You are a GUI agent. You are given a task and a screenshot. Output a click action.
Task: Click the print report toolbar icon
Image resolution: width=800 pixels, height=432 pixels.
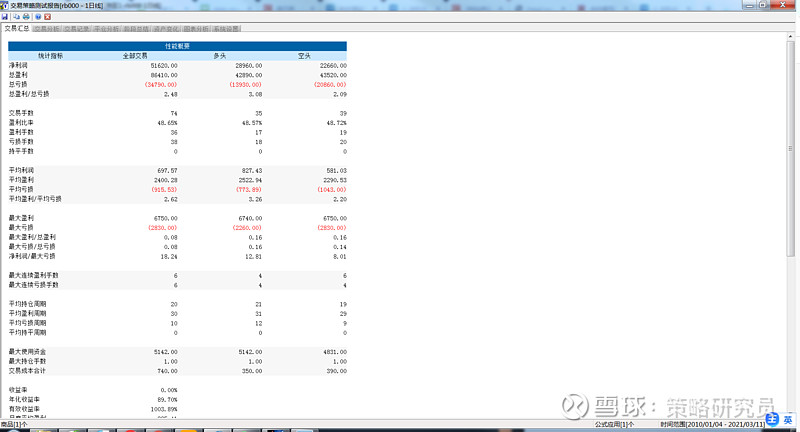26,17
